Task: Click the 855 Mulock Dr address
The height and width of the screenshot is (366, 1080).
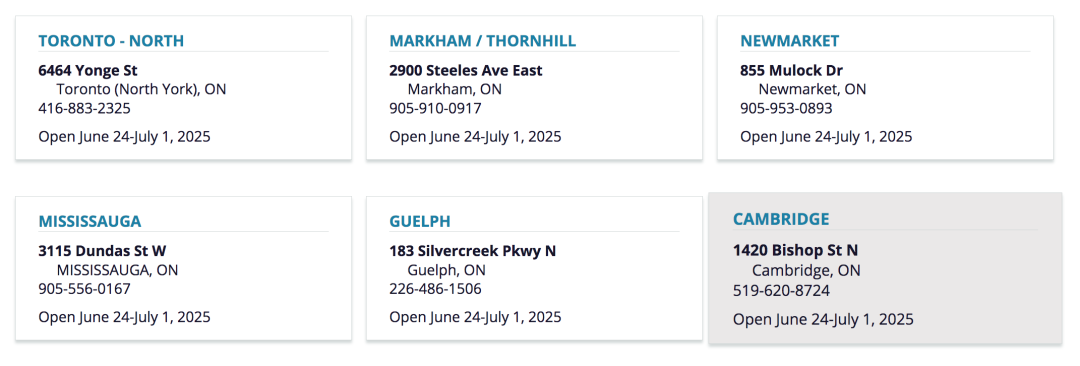Action: (791, 70)
